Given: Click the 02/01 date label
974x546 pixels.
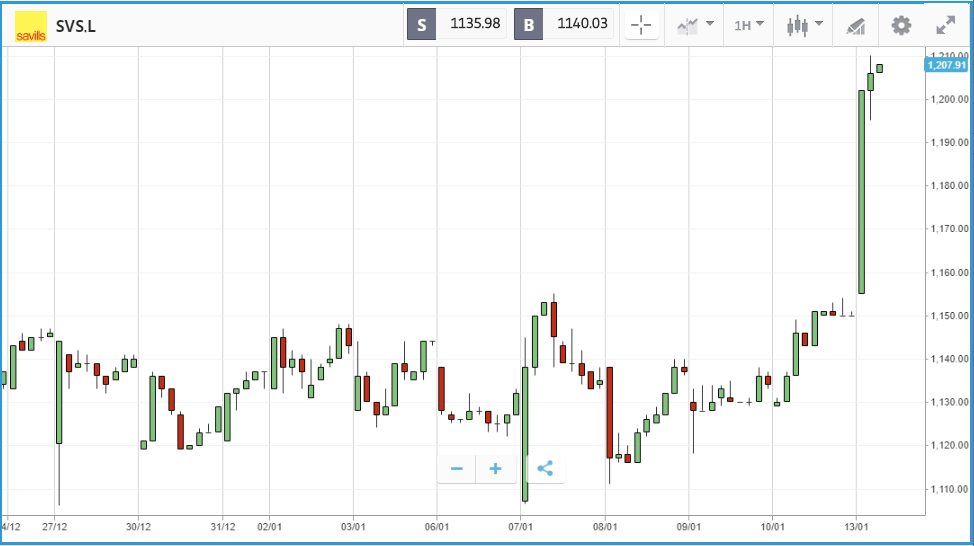Looking at the screenshot, I should pos(269,527).
